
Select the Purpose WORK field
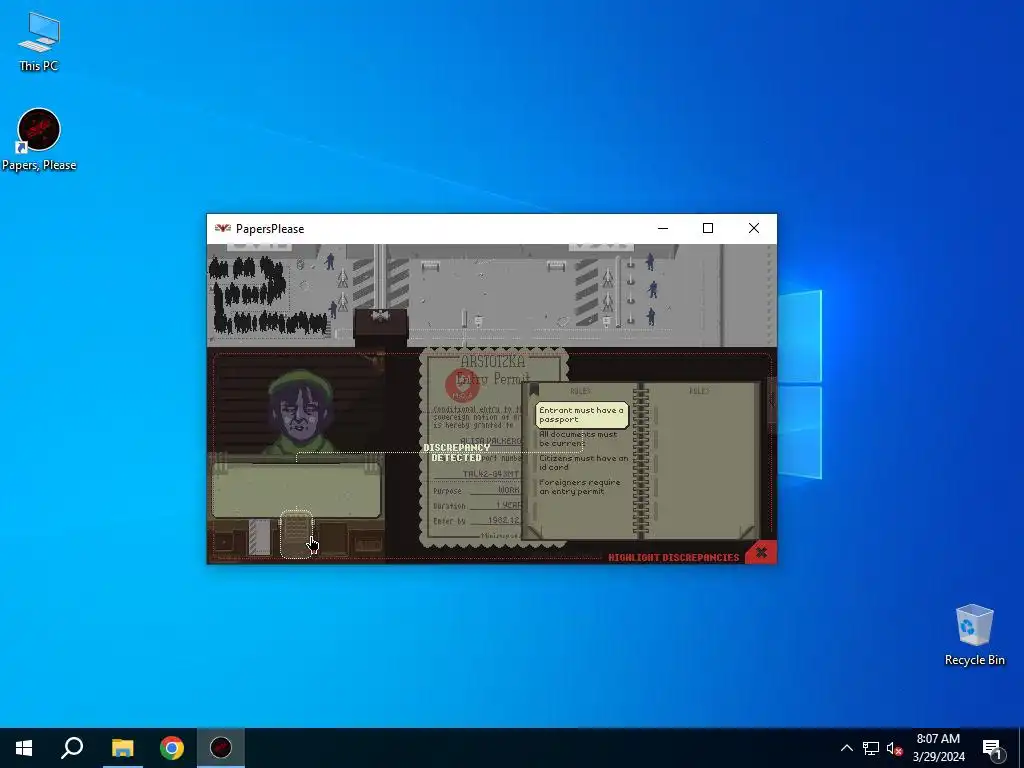[477, 490]
